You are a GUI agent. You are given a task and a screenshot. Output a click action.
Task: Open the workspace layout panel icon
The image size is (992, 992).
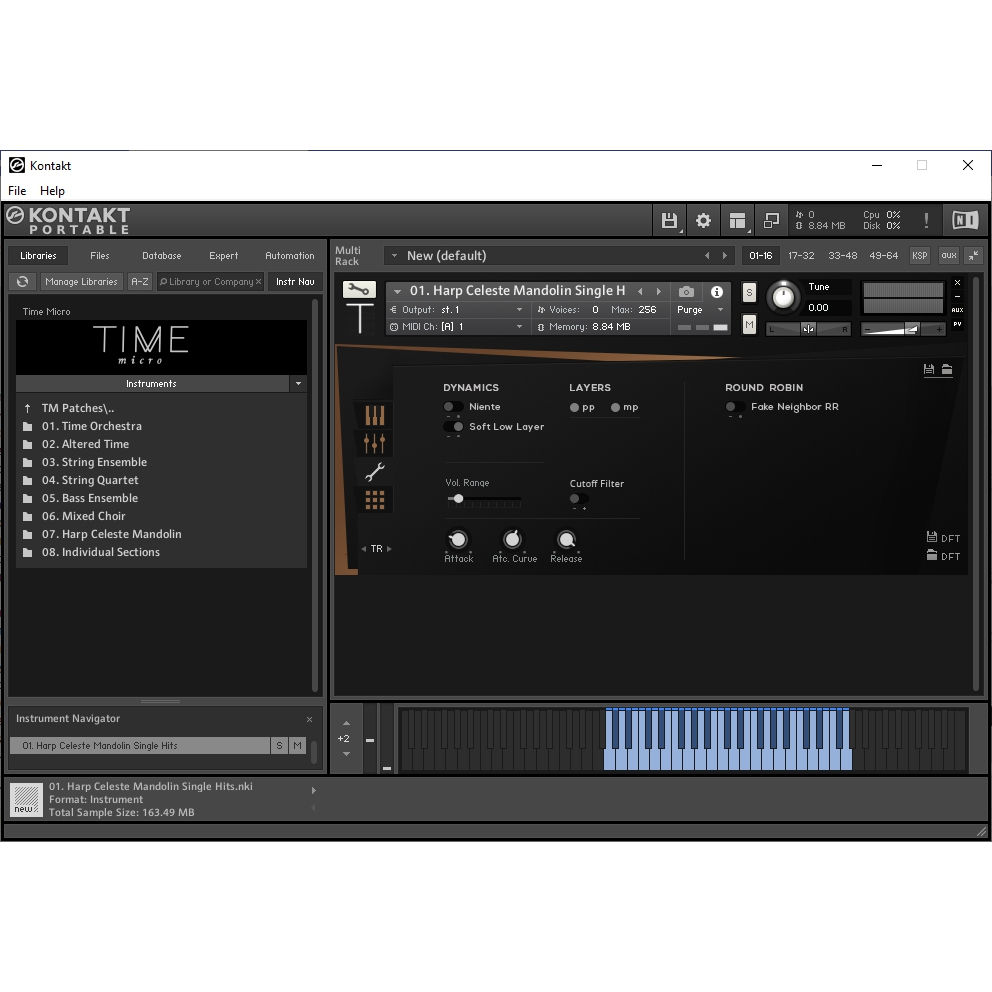pyautogui.click(x=737, y=220)
